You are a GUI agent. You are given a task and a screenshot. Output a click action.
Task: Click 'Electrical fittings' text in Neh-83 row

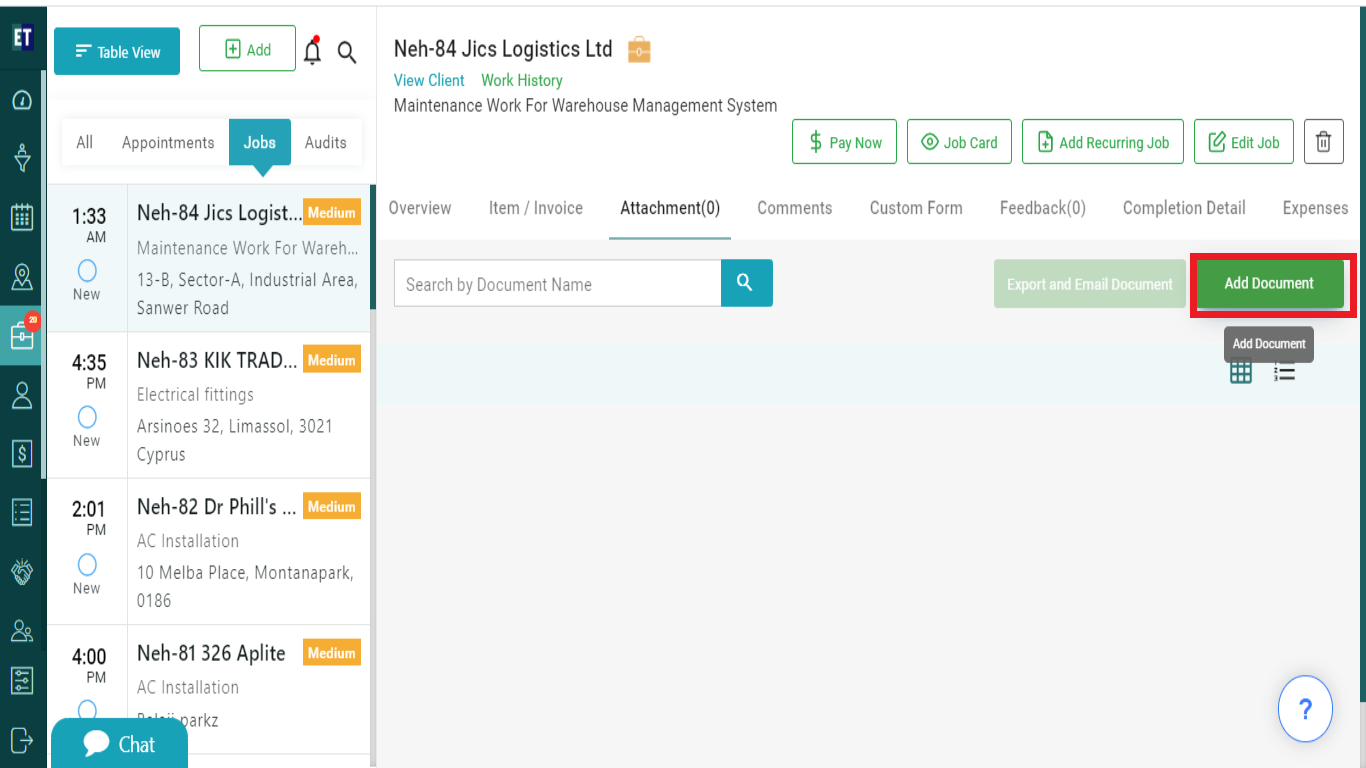(x=195, y=395)
